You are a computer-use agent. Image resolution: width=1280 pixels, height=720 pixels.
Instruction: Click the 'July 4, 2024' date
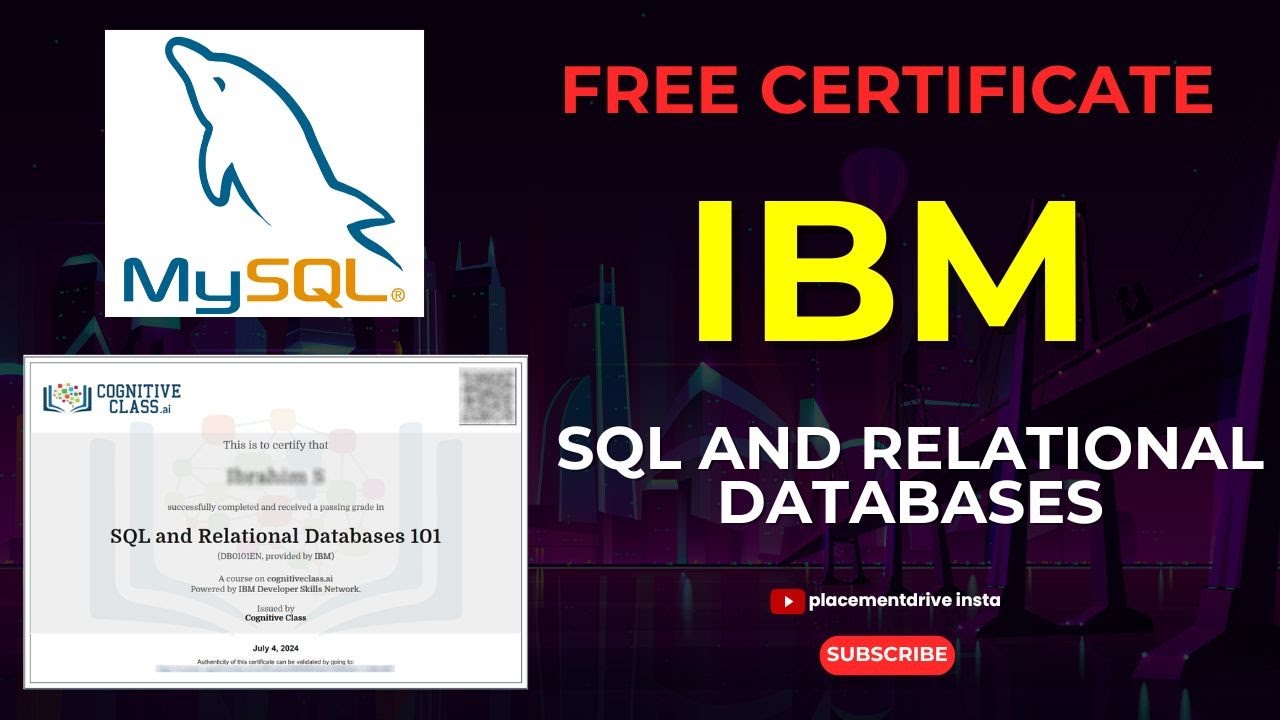coord(276,649)
